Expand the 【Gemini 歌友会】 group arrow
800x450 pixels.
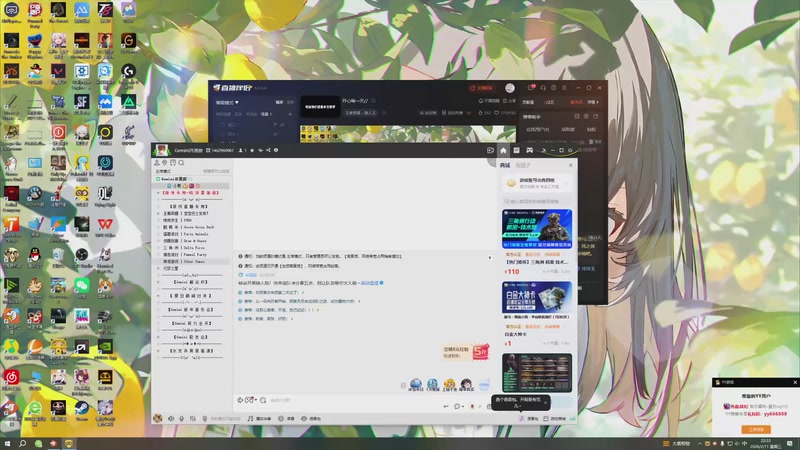[158, 337]
